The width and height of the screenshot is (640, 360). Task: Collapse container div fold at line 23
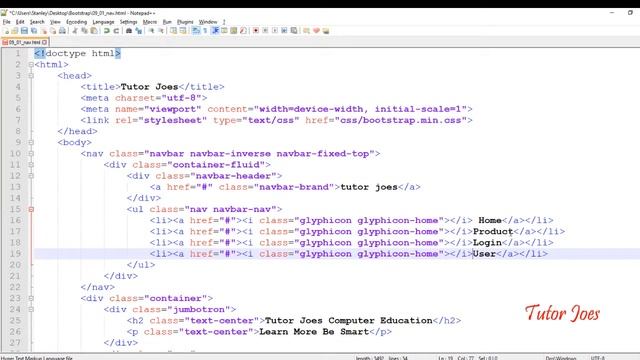(x=31, y=298)
